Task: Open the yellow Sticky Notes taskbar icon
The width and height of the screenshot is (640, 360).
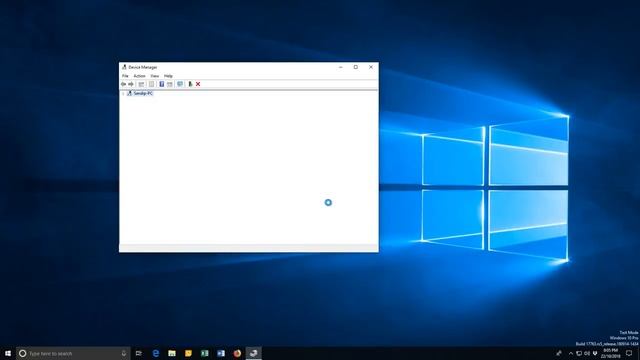Action: pos(188,353)
